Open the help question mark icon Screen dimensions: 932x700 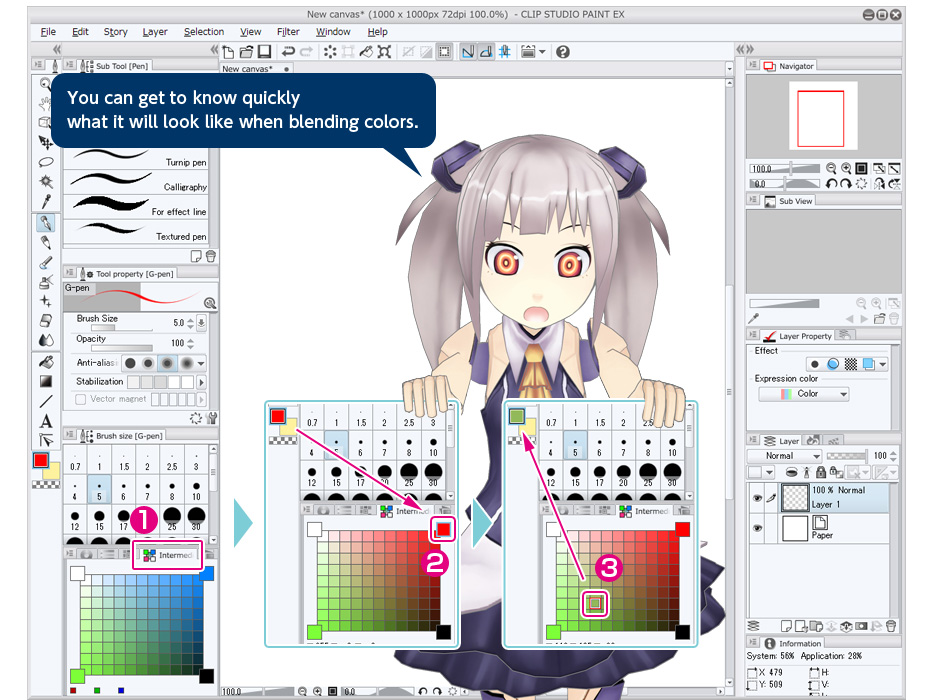tap(563, 51)
